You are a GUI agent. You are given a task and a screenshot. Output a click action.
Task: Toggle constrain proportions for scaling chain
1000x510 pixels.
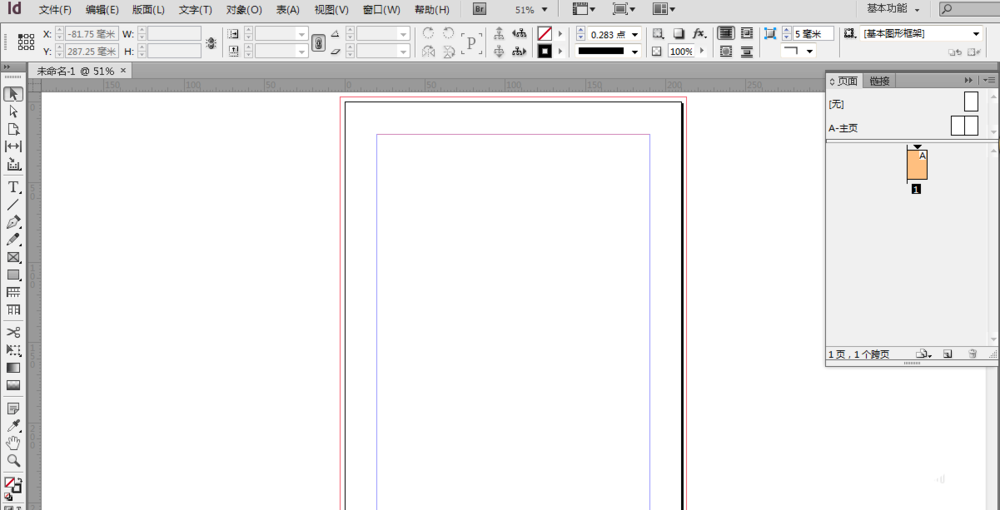(x=318, y=43)
